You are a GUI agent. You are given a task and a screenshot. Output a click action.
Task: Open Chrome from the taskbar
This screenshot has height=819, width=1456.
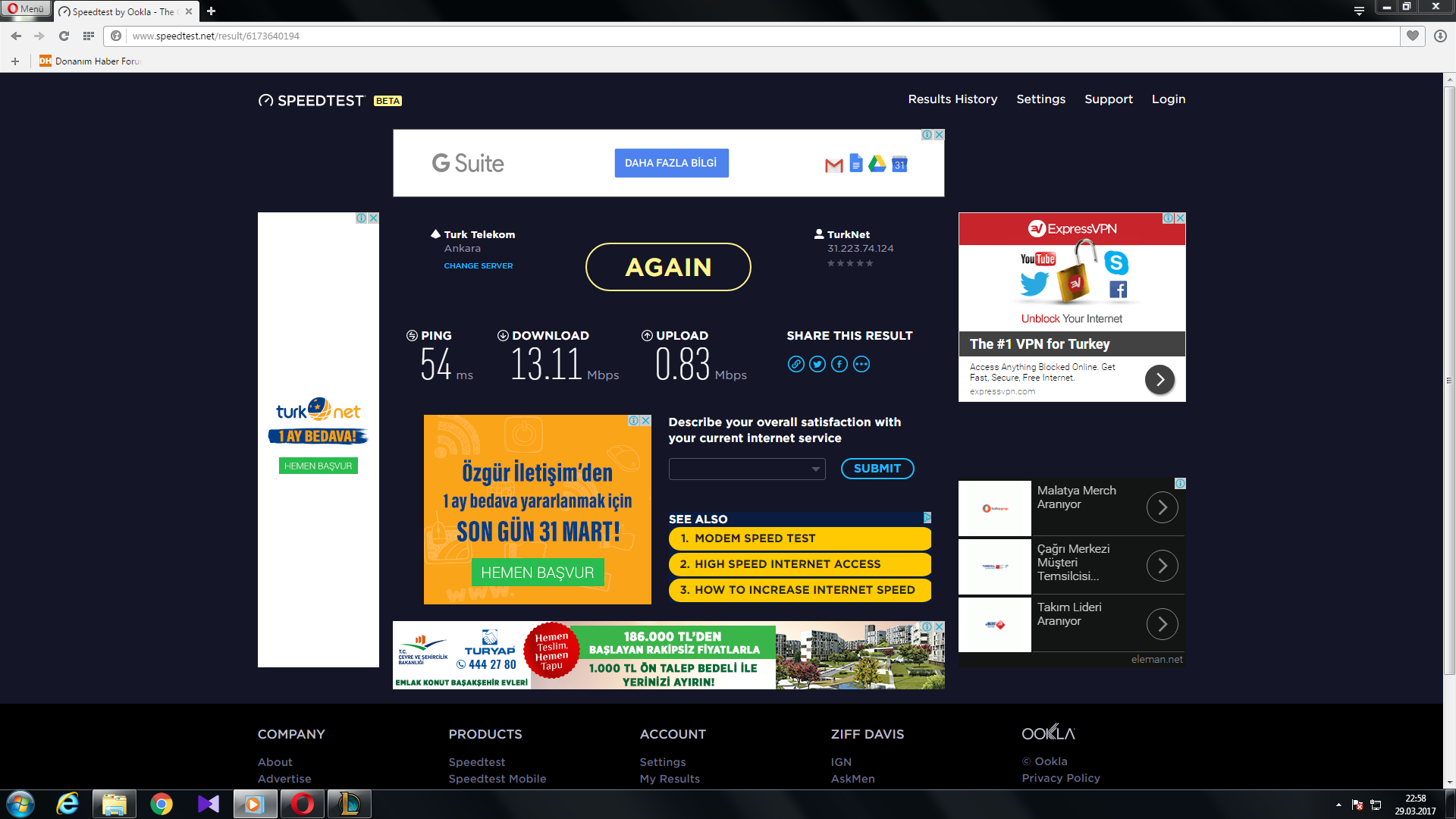click(161, 804)
